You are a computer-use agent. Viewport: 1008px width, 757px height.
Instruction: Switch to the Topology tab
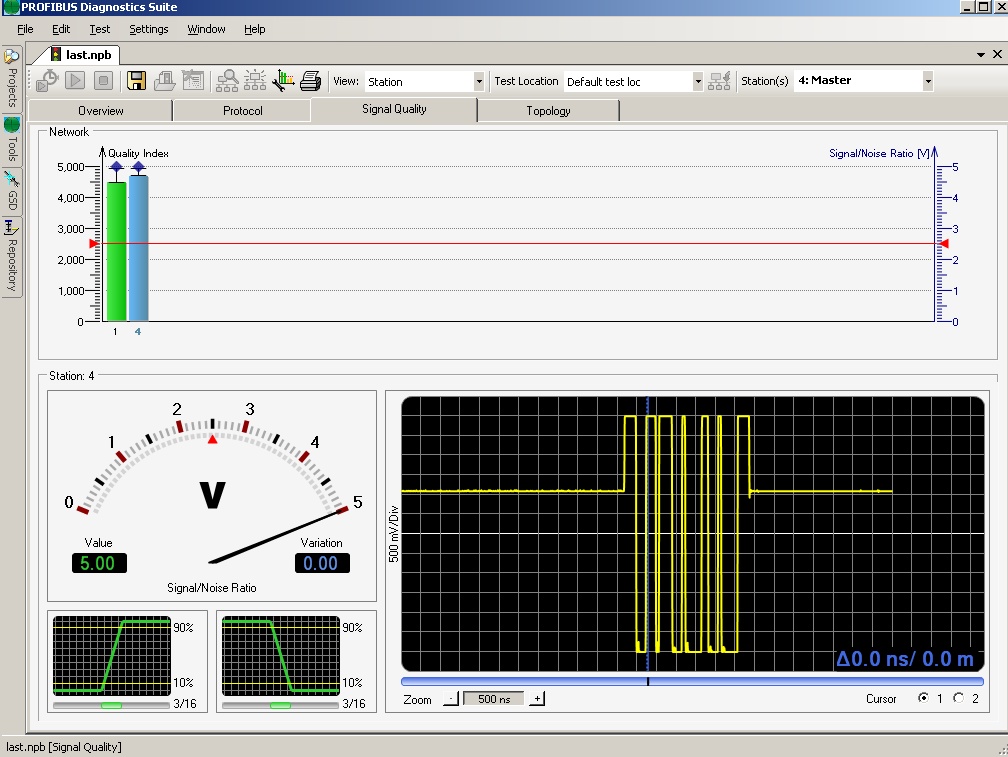(x=548, y=111)
